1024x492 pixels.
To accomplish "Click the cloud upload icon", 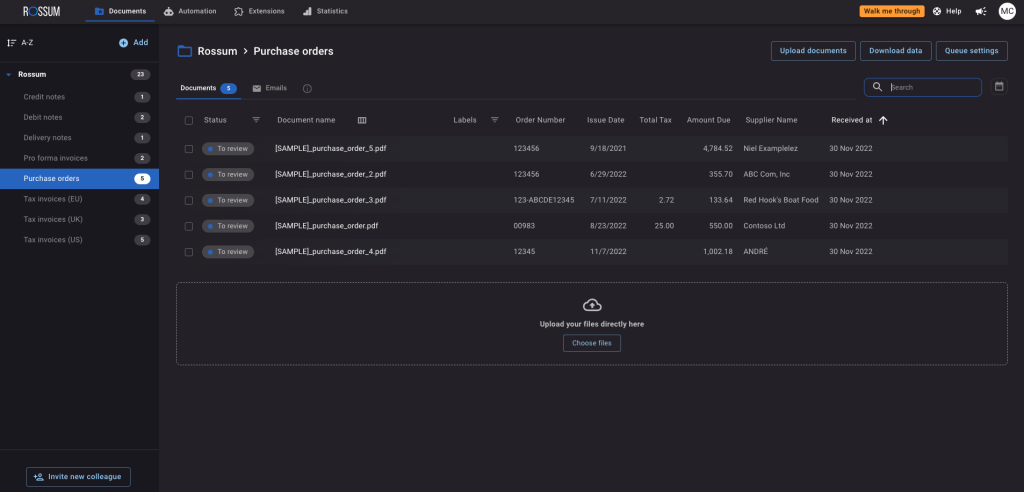I will (x=592, y=305).
